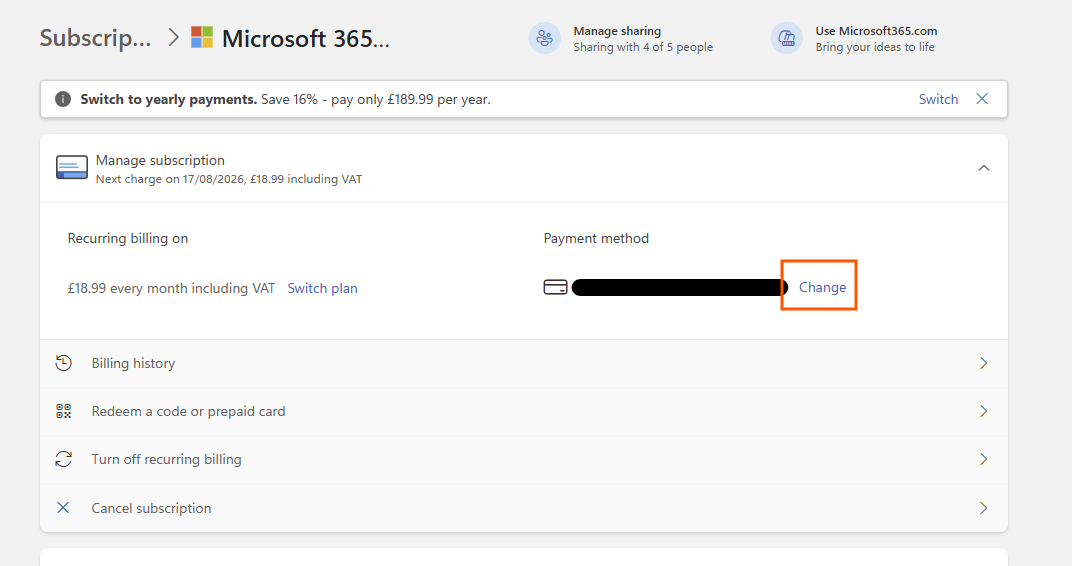
Task: Open Redeem a code or prepaid card
Action: coord(524,412)
